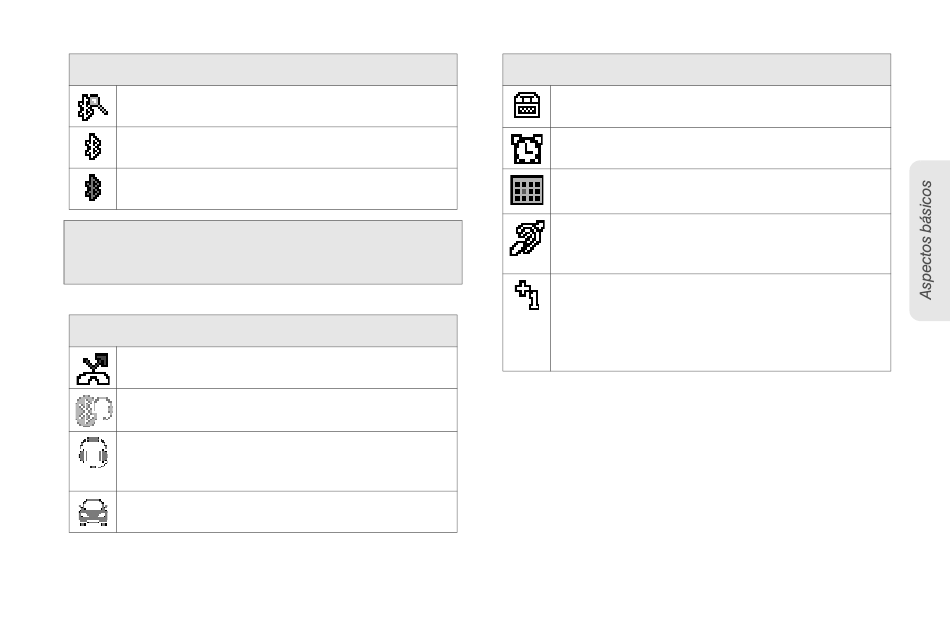Screen dimensions: 950x633
Task: Click the TTY typewriter device icon
Action: tap(526, 106)
